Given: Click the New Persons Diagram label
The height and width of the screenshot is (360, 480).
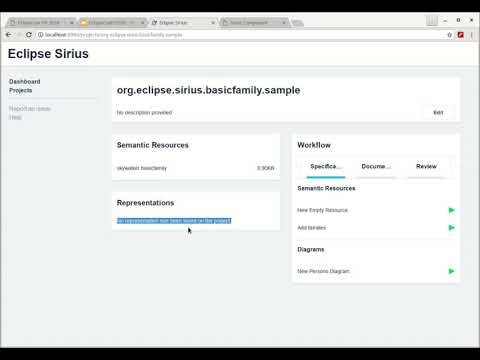Looking at the screenshot, I should (323, 271).
